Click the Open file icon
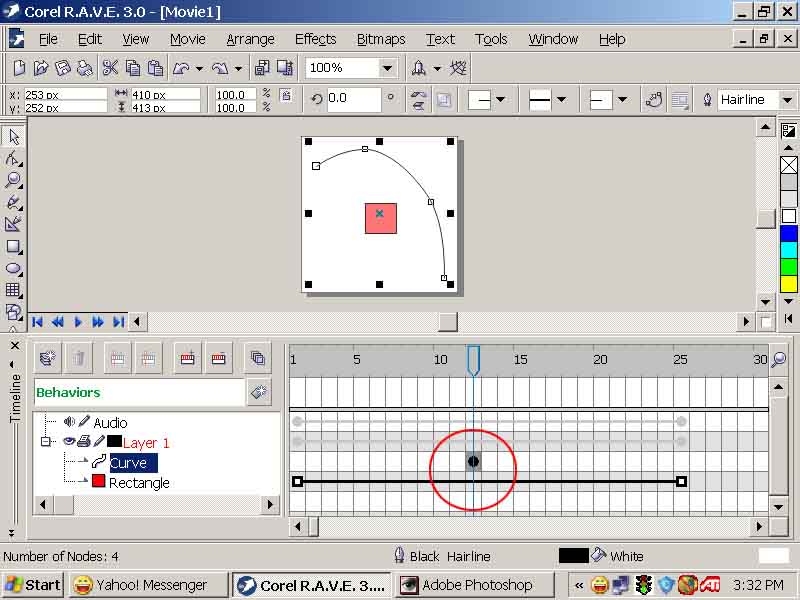 [x=41, y=68]
